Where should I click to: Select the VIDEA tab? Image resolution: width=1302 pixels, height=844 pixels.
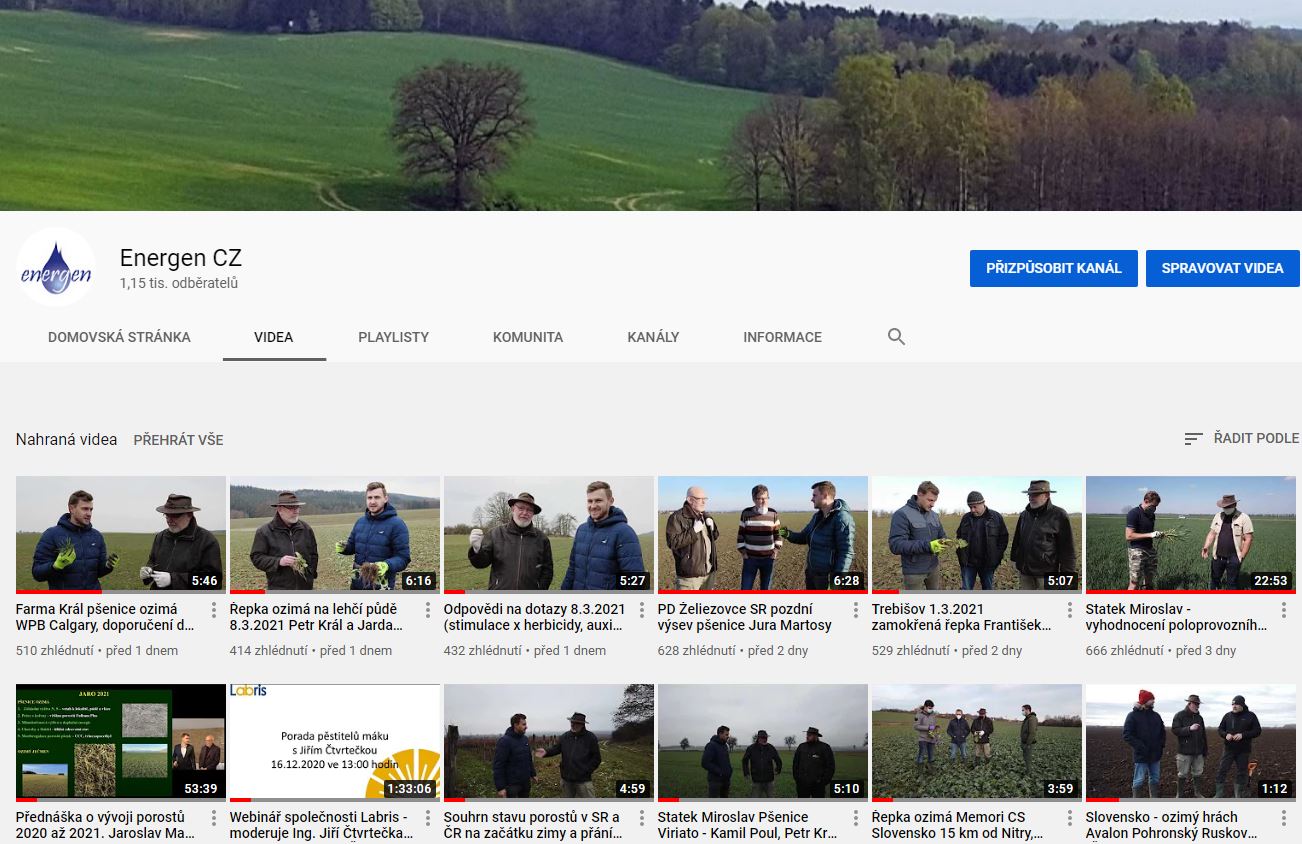(274, 337)
